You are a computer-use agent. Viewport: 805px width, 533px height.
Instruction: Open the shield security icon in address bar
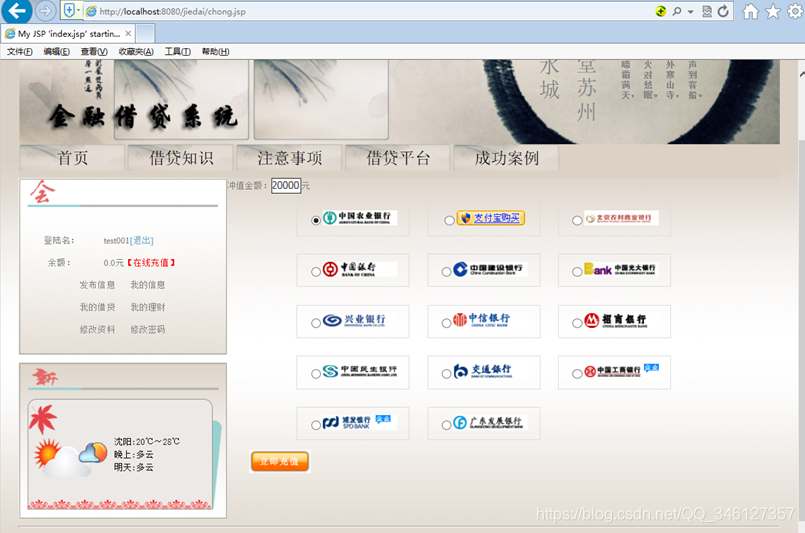(69, 10)
